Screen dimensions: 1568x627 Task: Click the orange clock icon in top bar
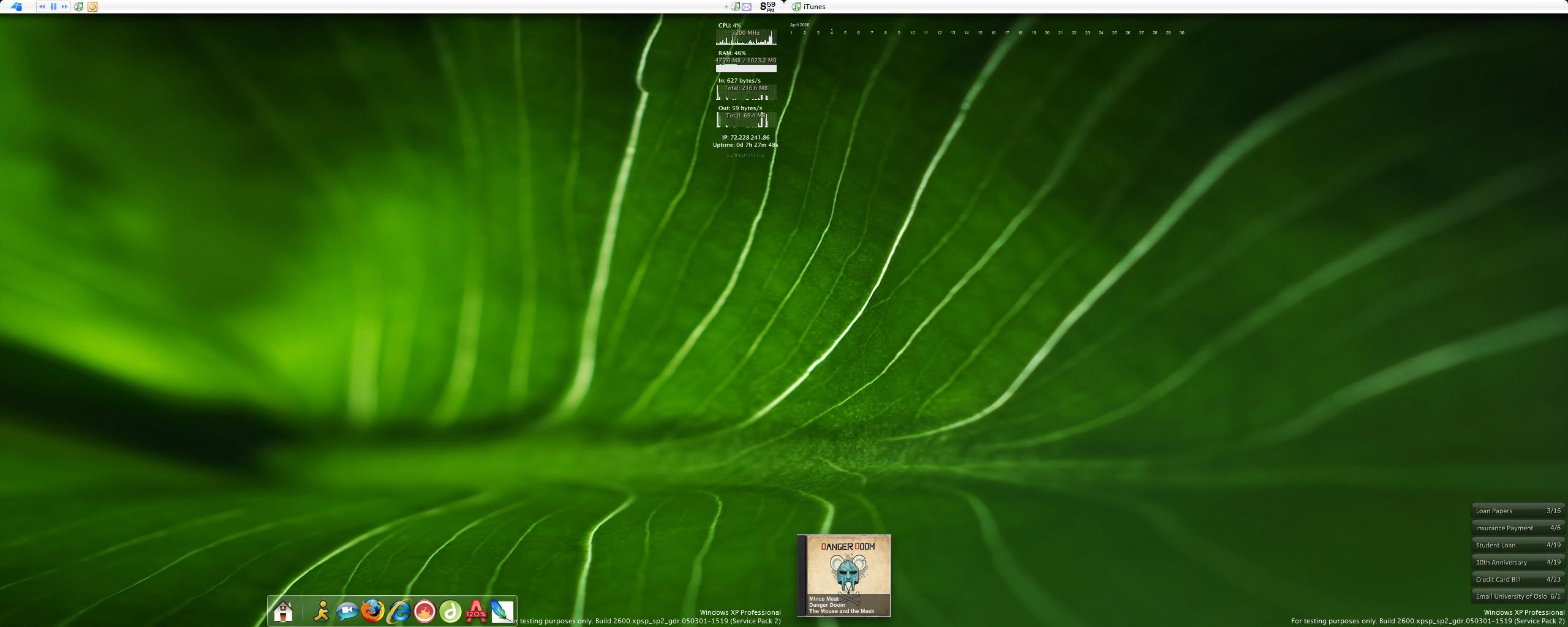click(x=92, y=7)
